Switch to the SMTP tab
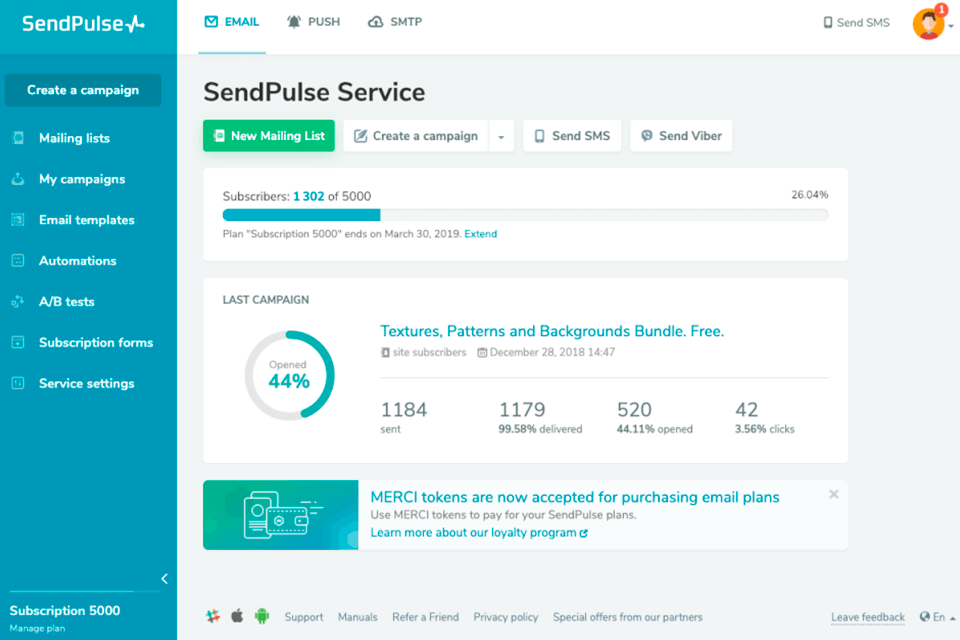The image size is (960, 640). [x=395, y=23]
